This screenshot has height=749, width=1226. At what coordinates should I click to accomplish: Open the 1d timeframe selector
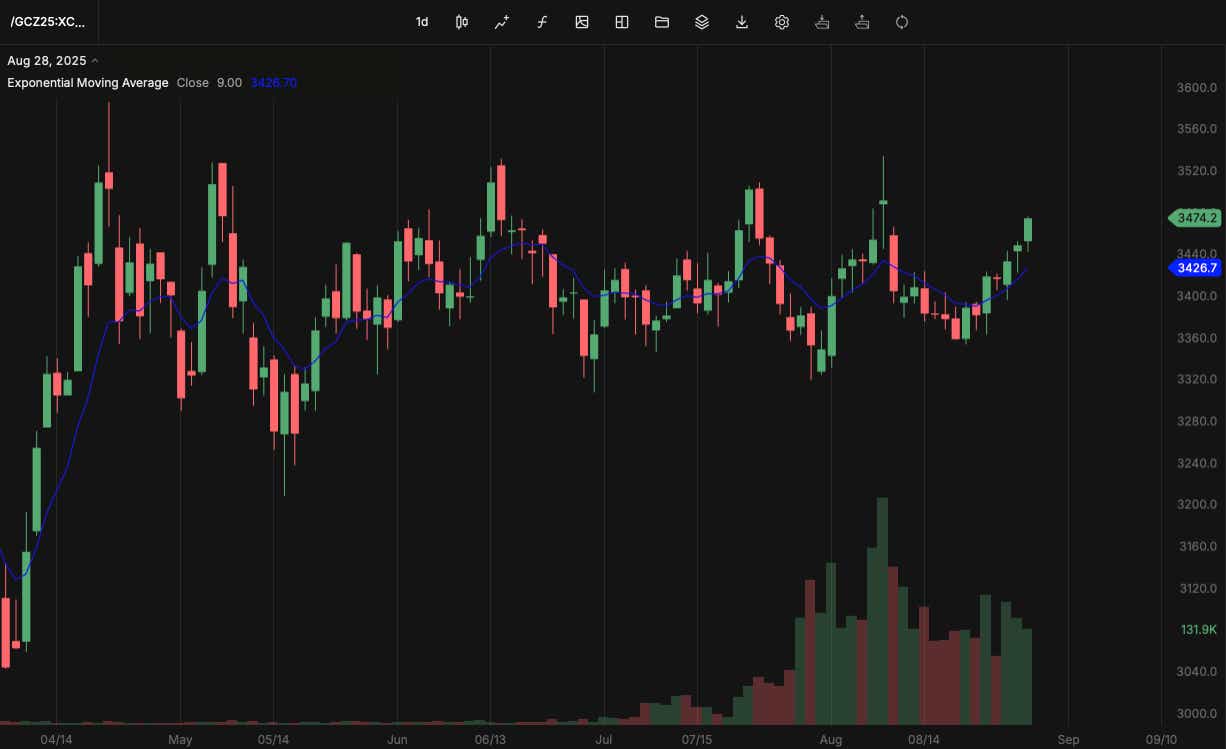click(x=422, y=22)
